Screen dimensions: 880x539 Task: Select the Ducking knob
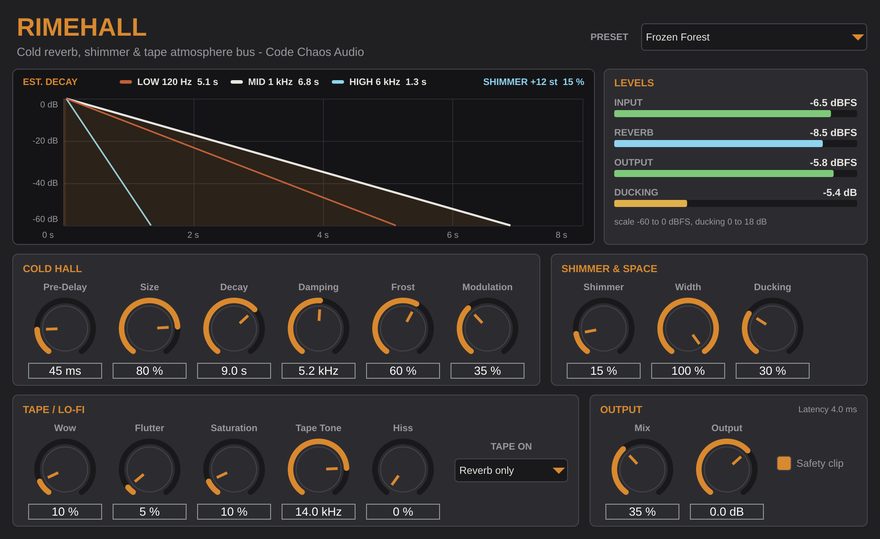point(772,328)
